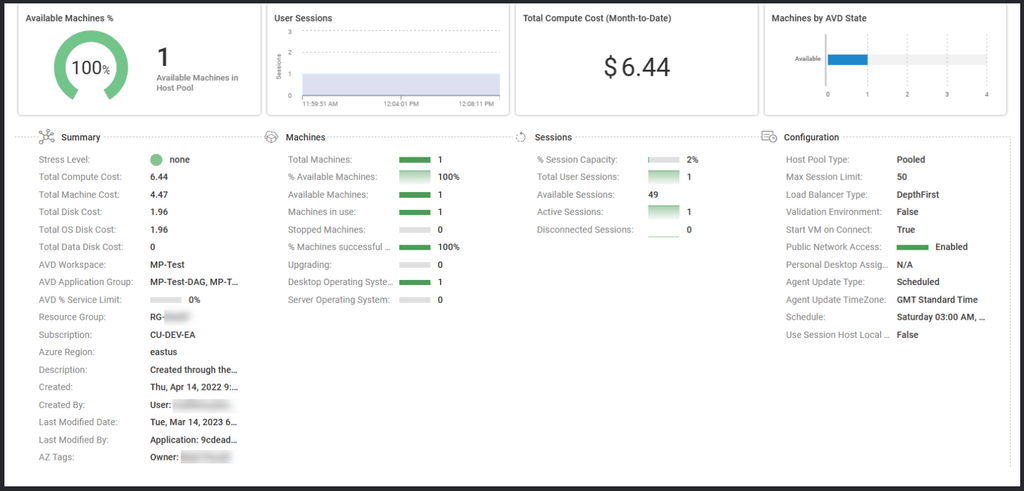
Task: Click the Available Machines 100% donut gauge
Action: 91,67
